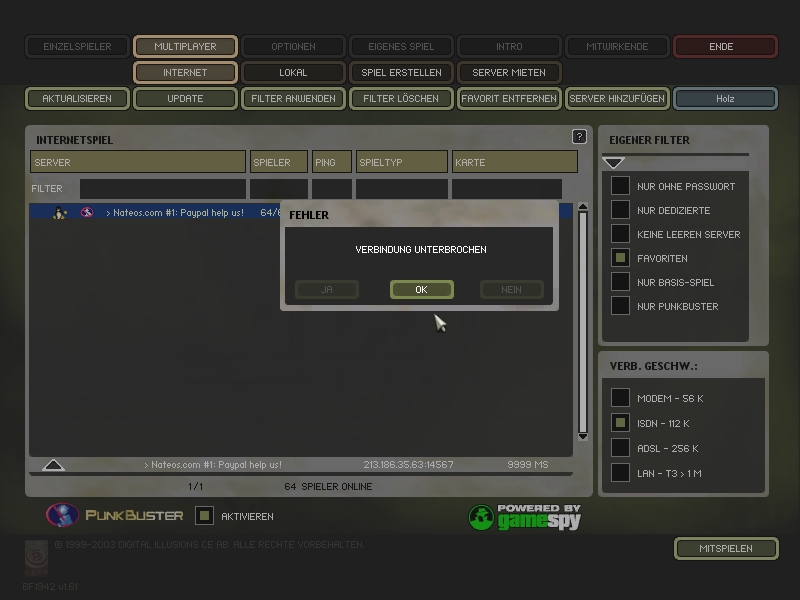
Task: Select the ADSL - 256 K connection speed
Action: pos(621,448)
